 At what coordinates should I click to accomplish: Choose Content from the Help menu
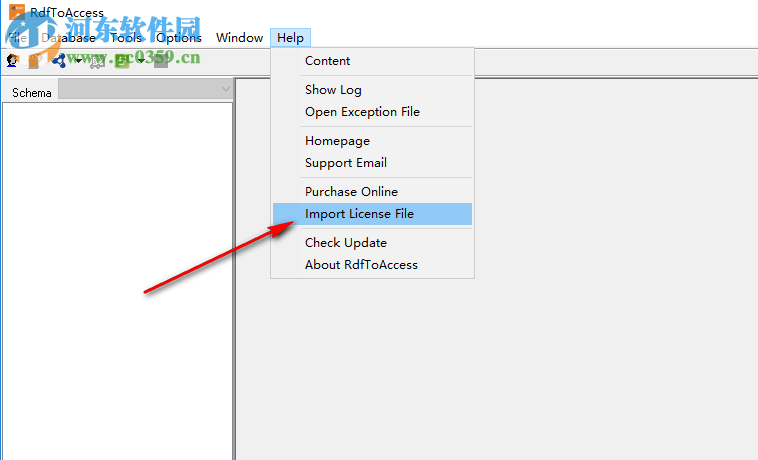pos(372,61)
